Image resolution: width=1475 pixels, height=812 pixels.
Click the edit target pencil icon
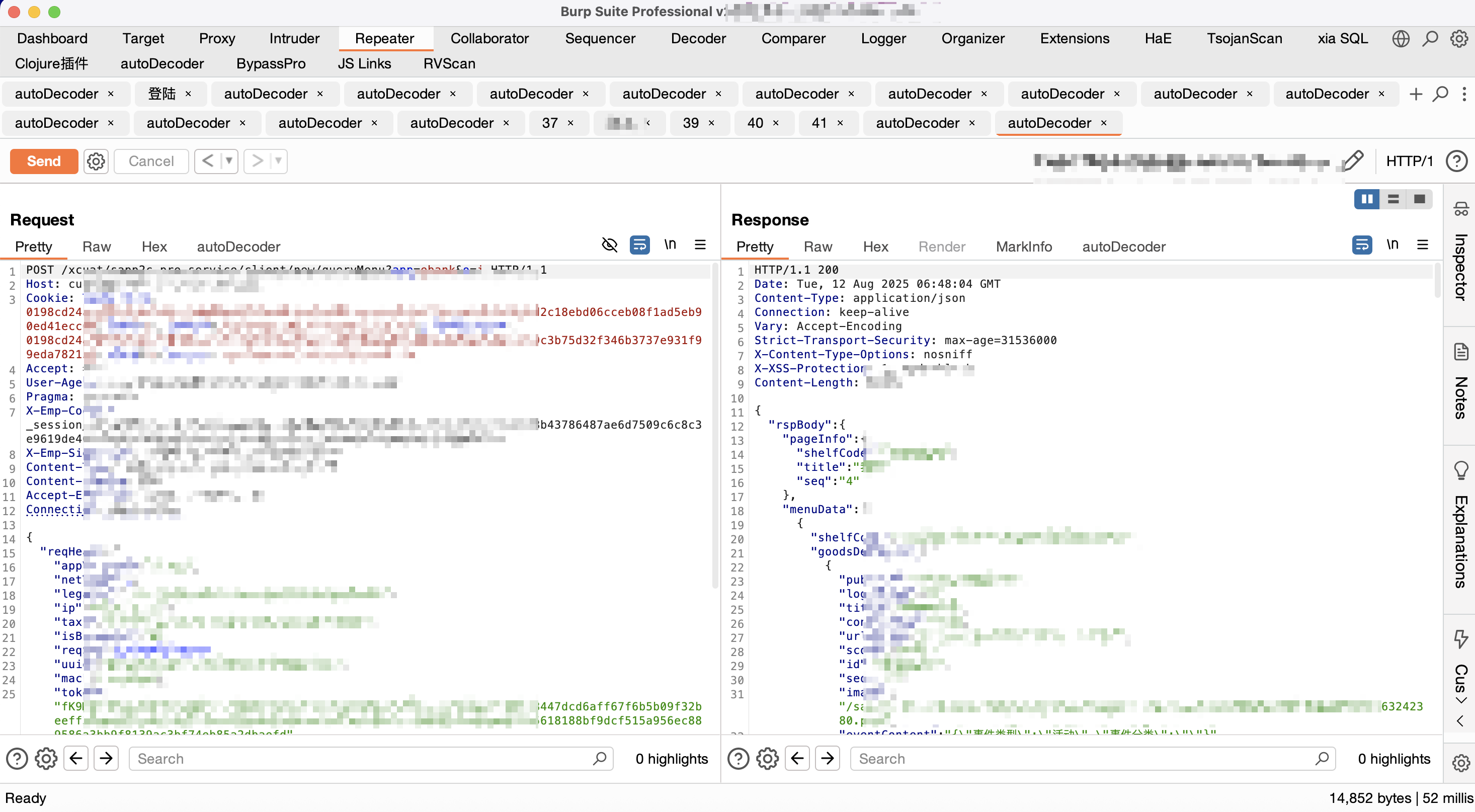pyautogui.click(x=1354, y=161)
